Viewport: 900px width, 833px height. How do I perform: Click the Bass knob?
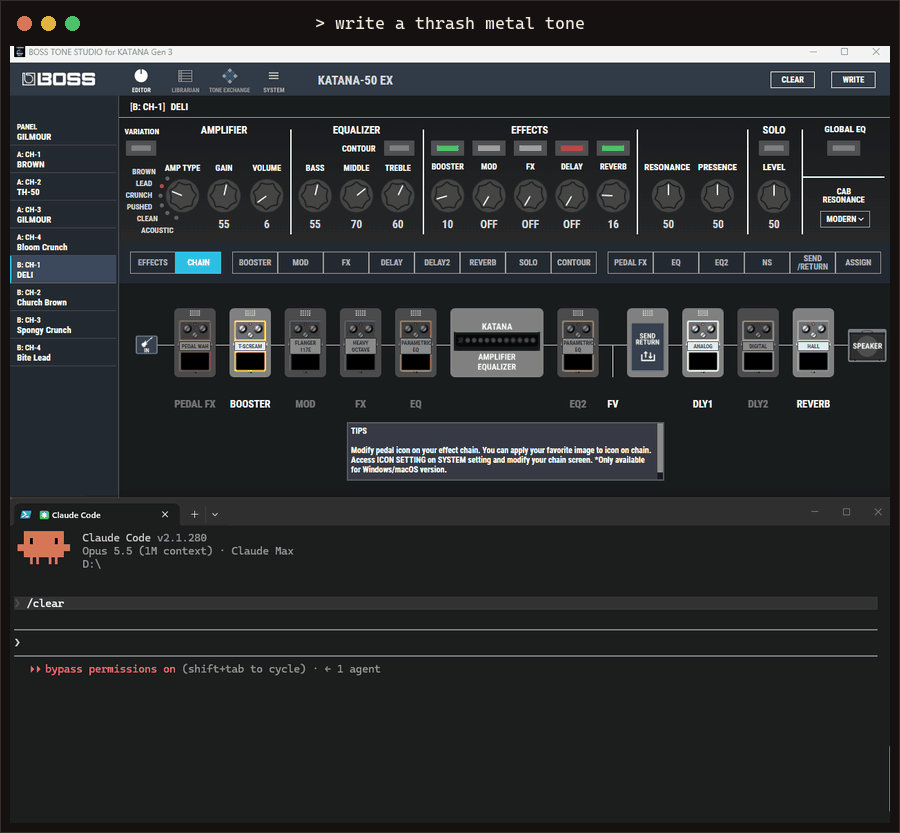[315, 196]
